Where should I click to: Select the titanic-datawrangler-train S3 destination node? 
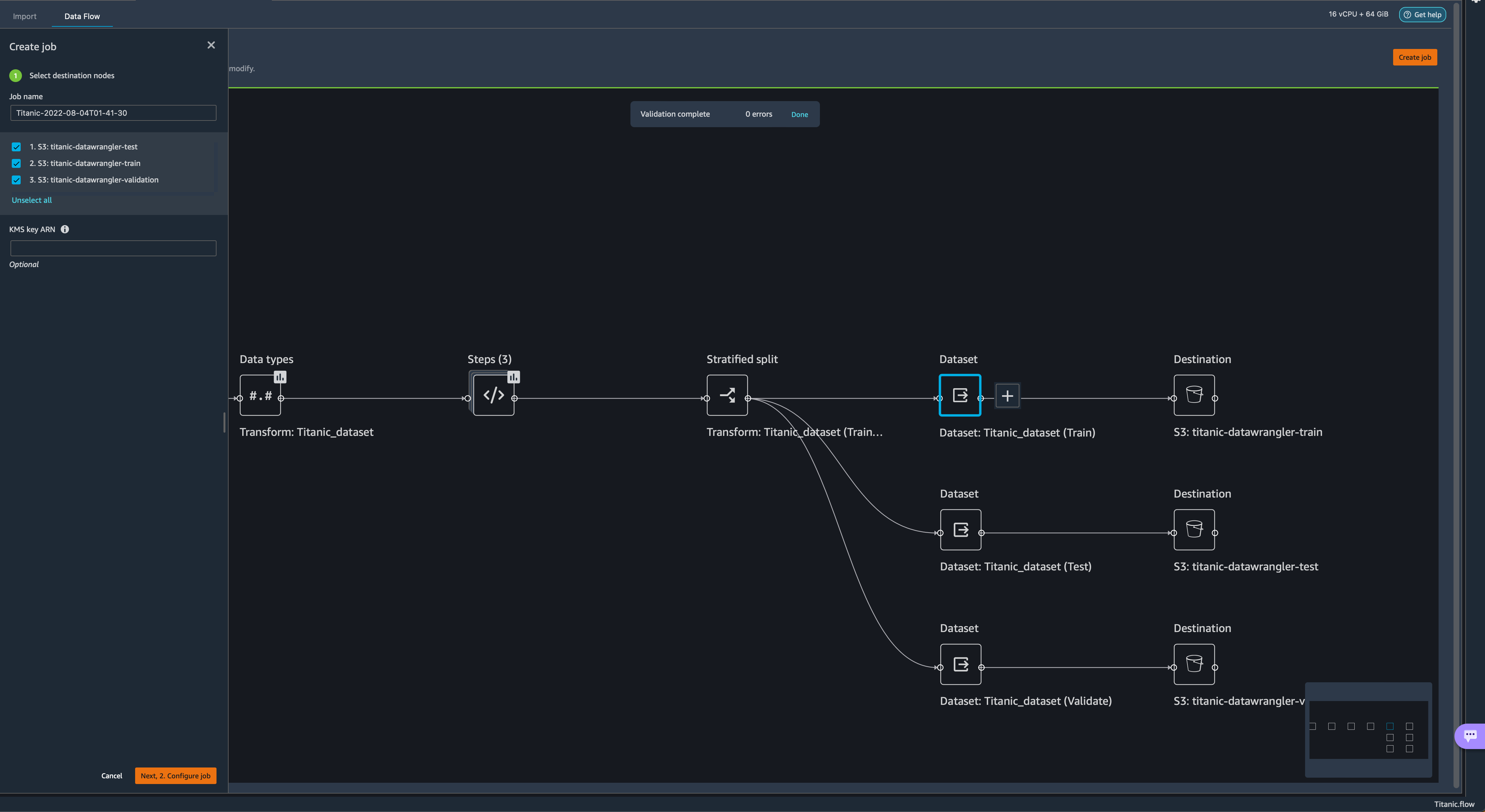coord(1194,395)
